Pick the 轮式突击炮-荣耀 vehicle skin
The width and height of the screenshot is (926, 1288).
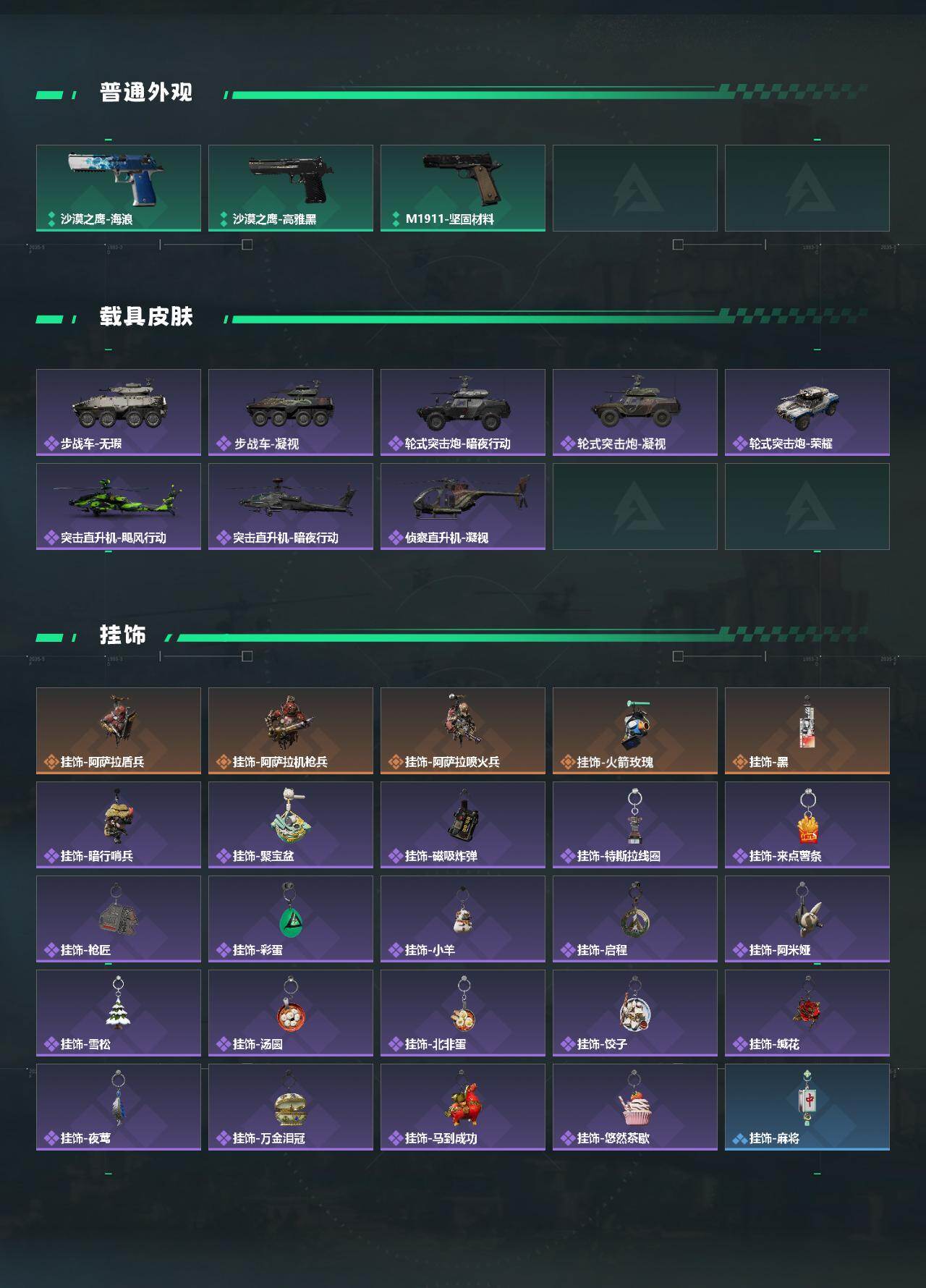pyautogui.click(x=807, y=412)
